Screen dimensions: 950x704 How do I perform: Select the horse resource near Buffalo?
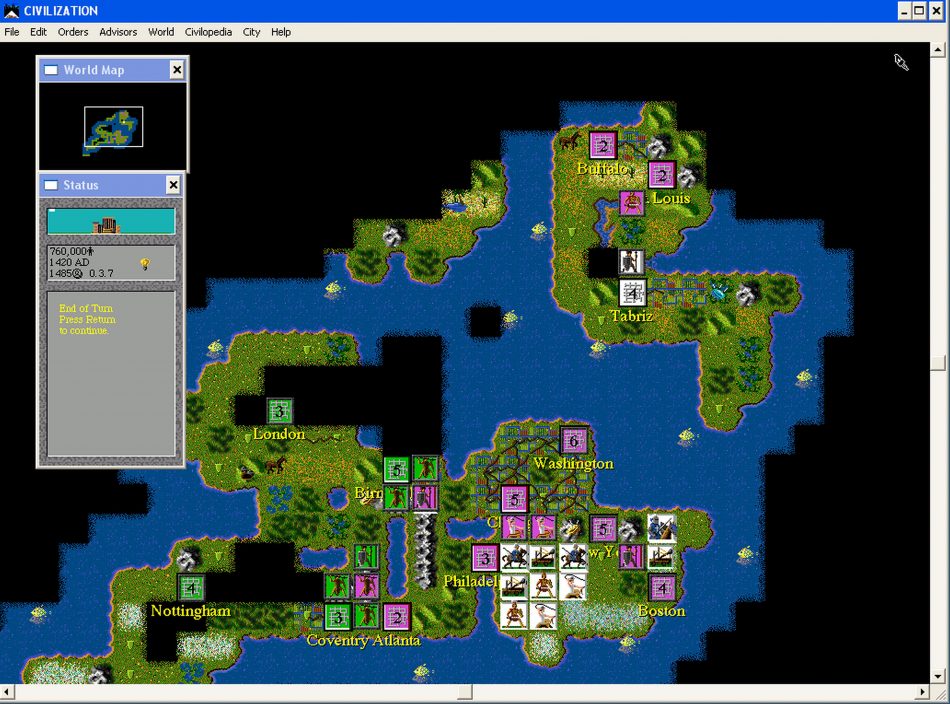pos(570,143)
